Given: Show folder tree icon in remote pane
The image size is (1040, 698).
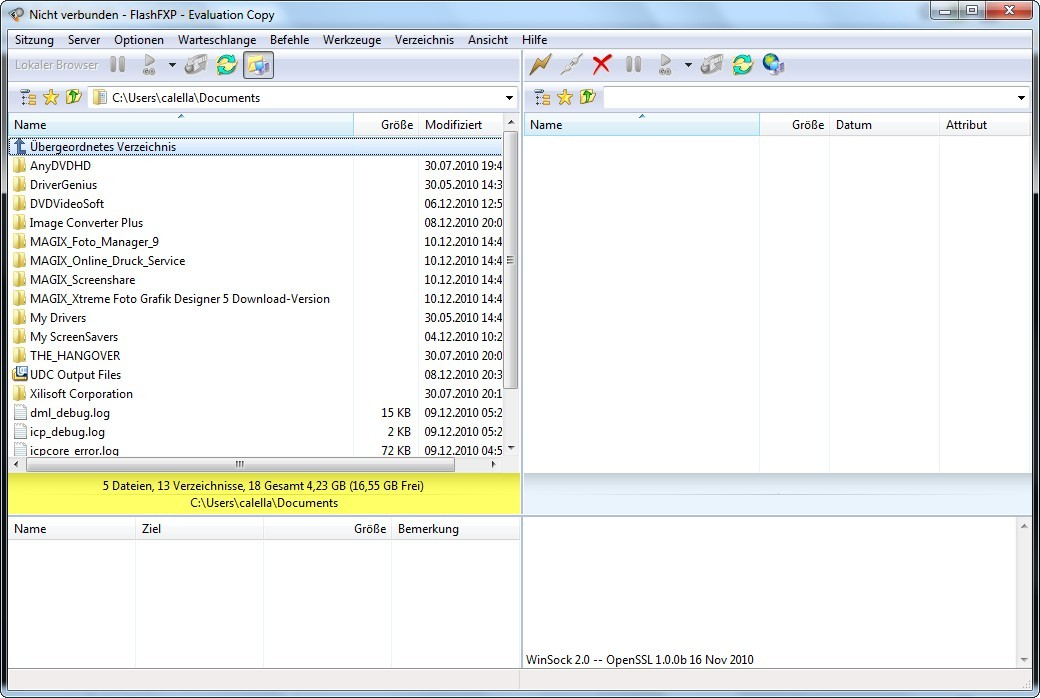Looking at the screenshot, I should tap(543, 98).
